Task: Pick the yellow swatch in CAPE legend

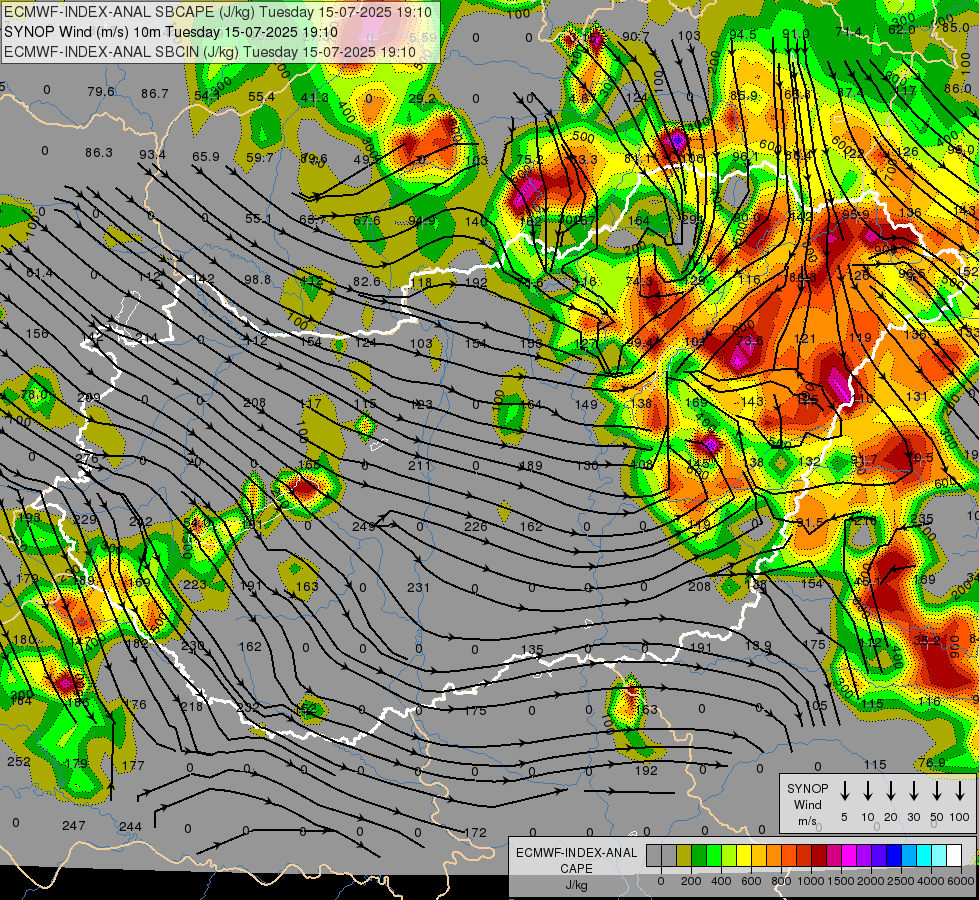Action: pyautogui.click(x=744, y=855)
